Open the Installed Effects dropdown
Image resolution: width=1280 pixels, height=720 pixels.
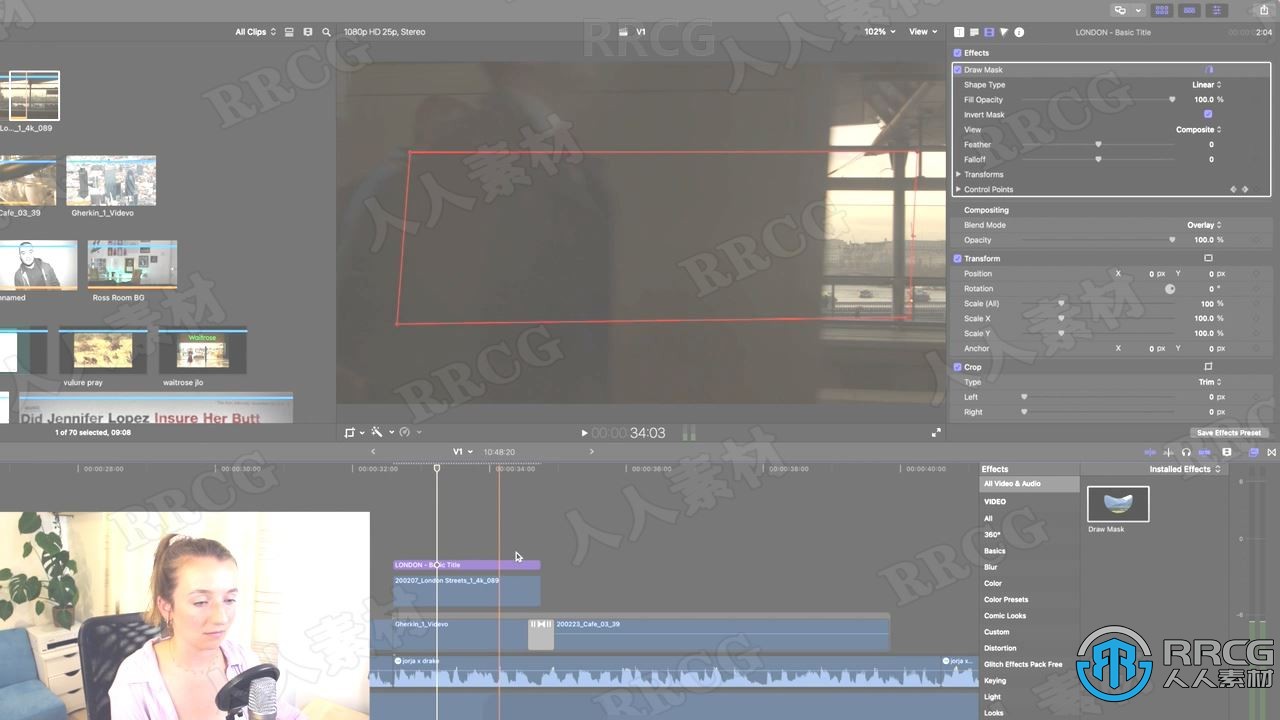(1185, 469)
